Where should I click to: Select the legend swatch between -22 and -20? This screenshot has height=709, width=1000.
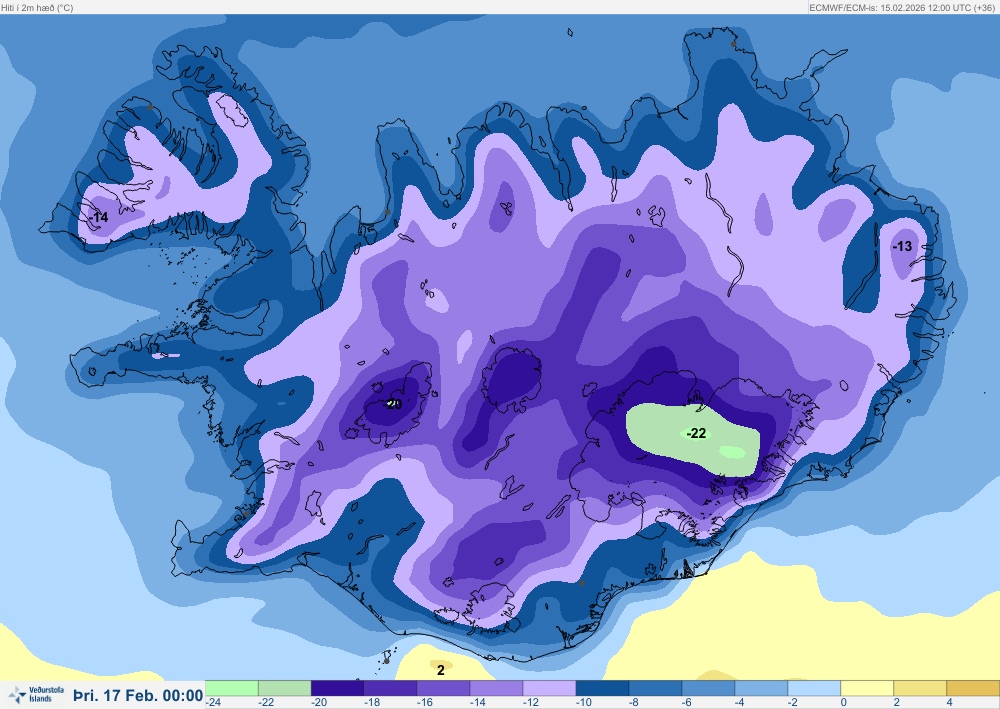284,688
